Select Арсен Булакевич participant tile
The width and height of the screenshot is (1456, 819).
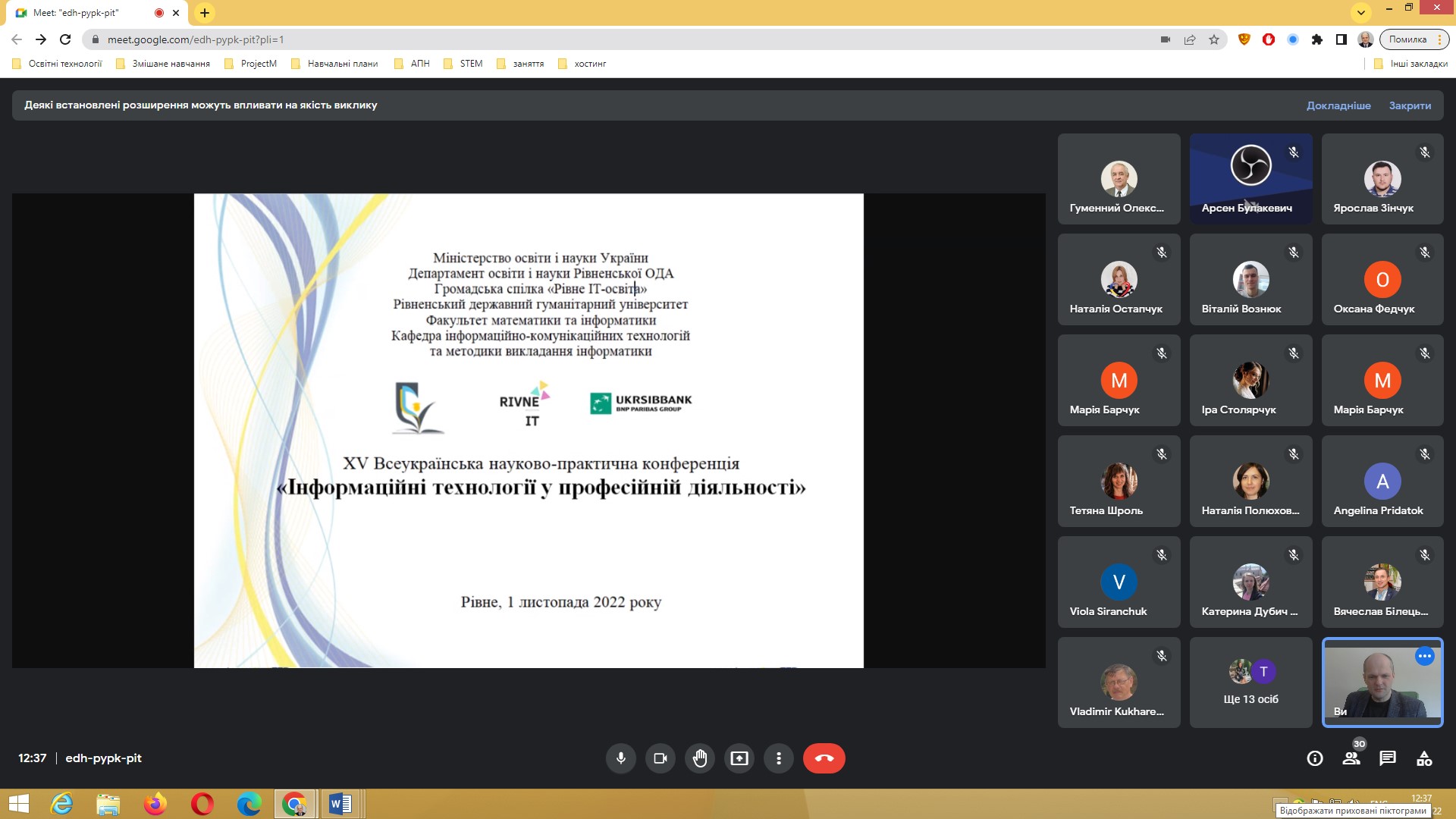[x=1250, y=179]
